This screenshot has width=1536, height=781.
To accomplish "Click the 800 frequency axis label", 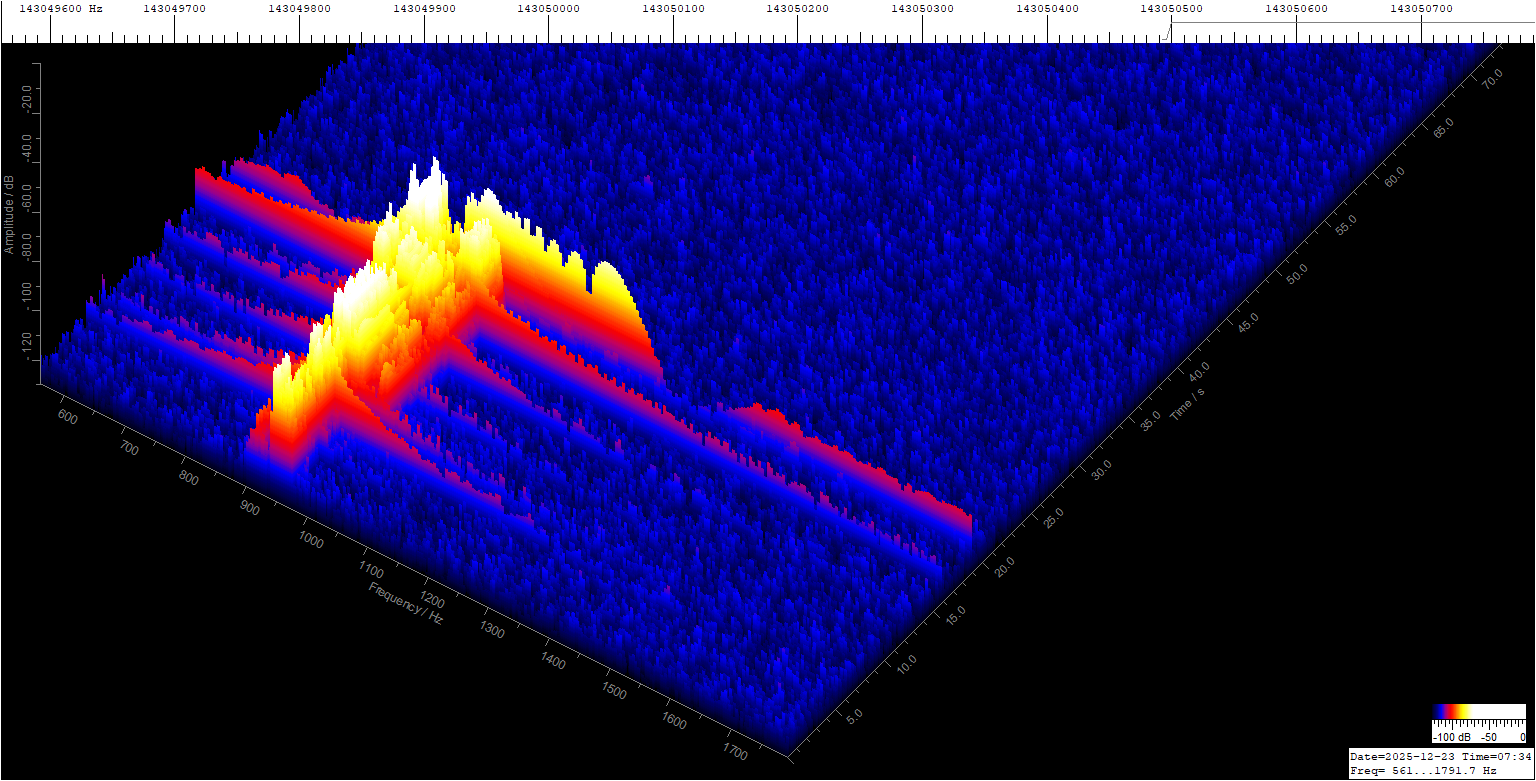I will pyautogui.click(x=189, y=477).
